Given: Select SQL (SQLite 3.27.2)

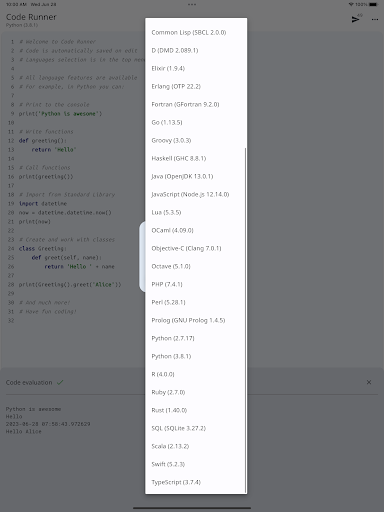Looking at the screenshot, I should tap(196, 428).
